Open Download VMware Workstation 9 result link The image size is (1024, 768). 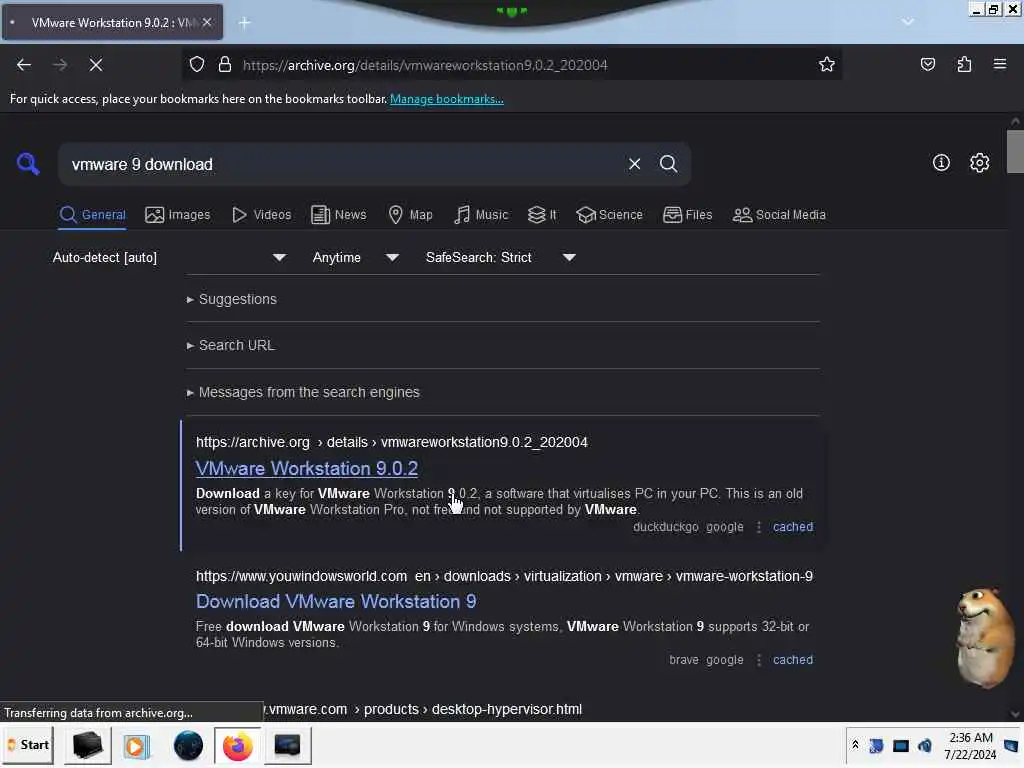336,602
